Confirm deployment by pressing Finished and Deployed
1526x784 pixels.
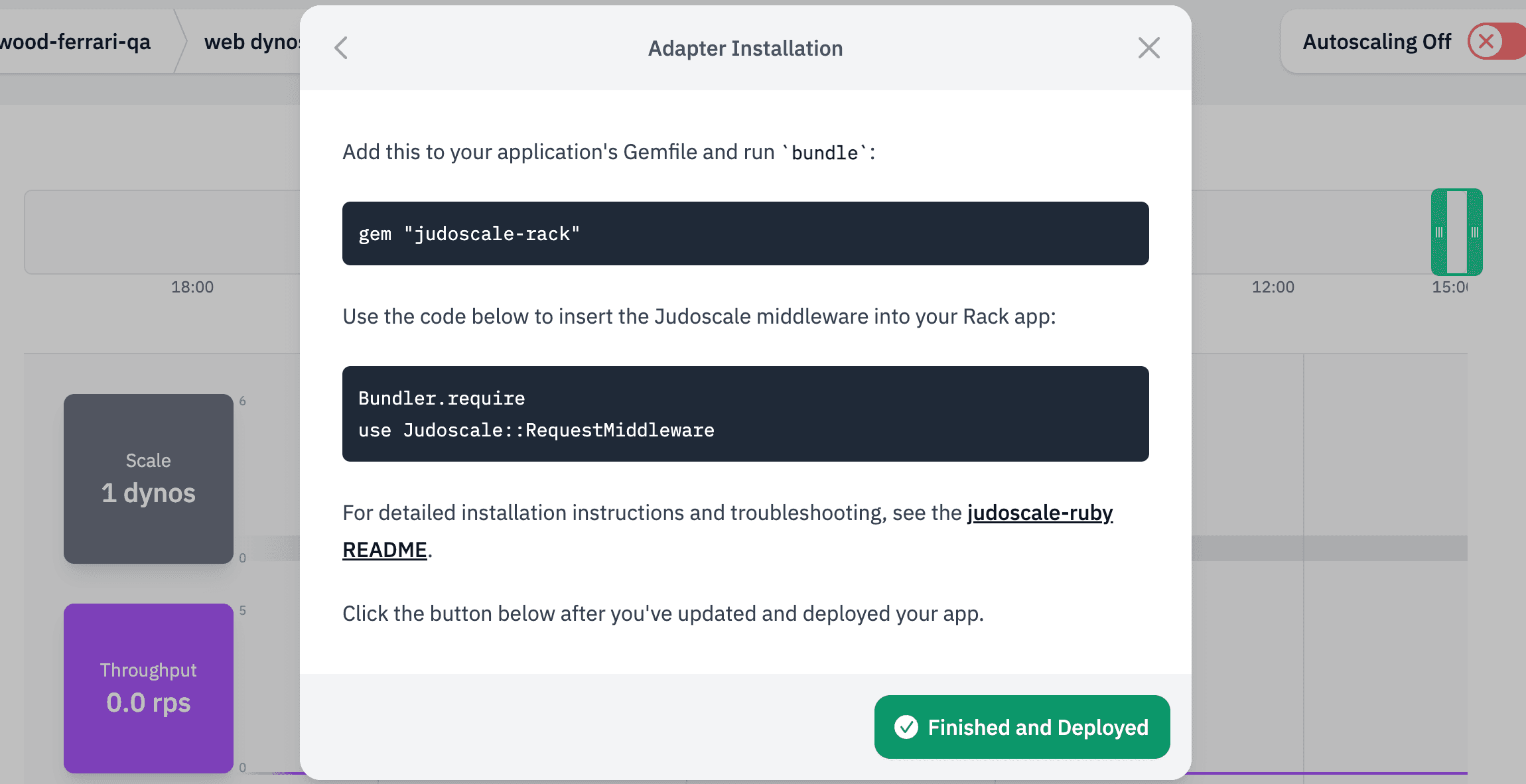click(x=1020, y=727)
